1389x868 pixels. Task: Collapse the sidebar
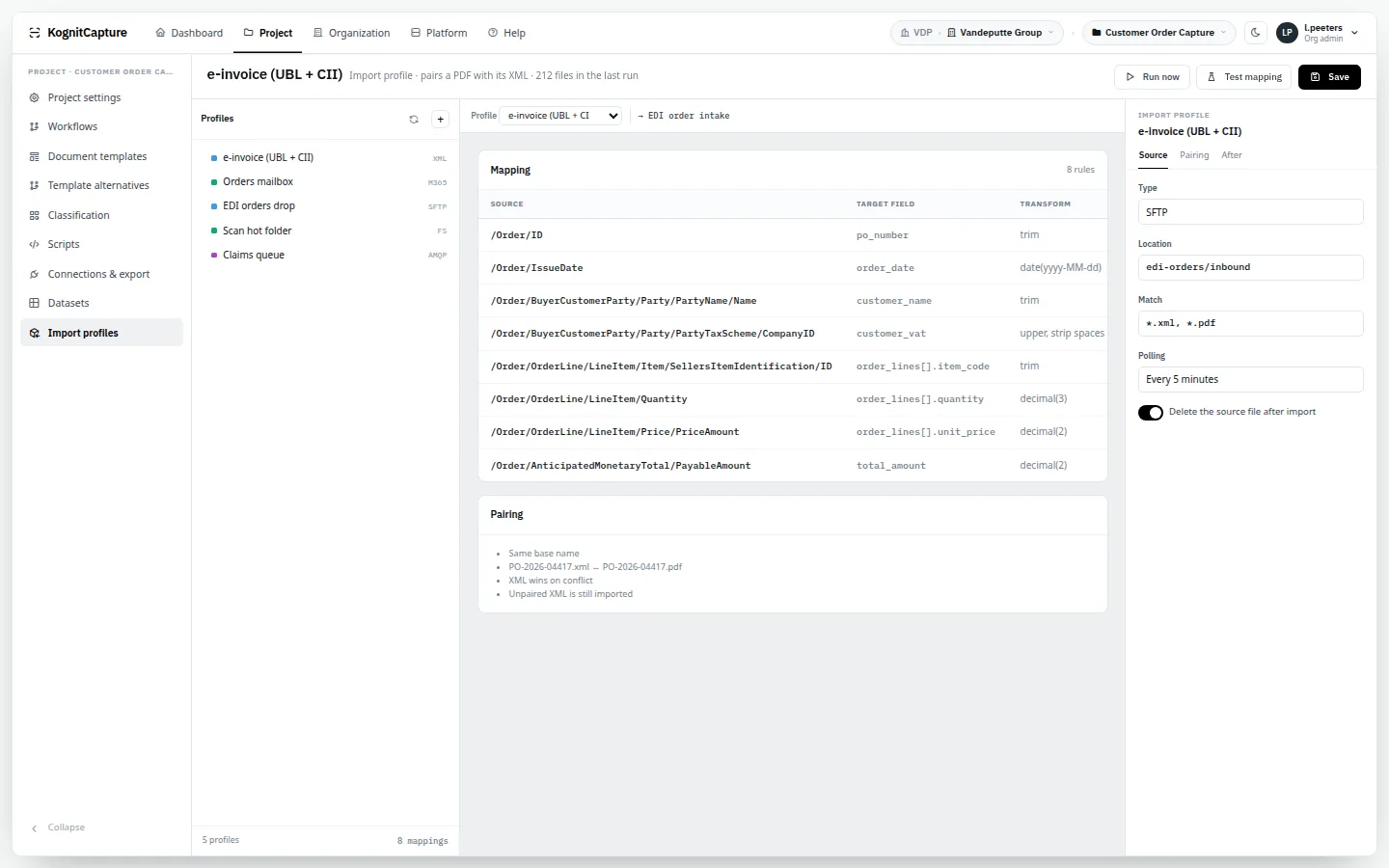click(x=58, y=827)
